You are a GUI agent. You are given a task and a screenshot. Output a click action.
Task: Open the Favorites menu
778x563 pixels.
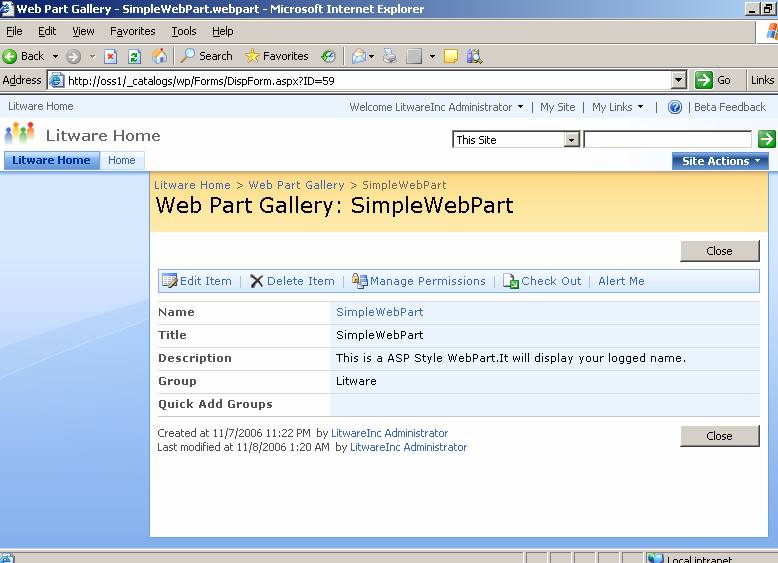[x=132, y=31]
